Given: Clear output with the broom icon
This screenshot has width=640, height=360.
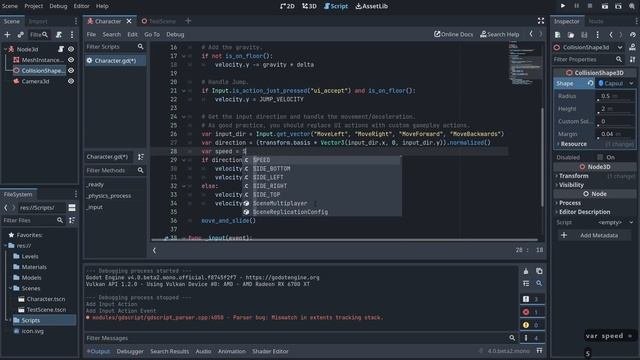Looking at the screenshot, I should [526, 271].
